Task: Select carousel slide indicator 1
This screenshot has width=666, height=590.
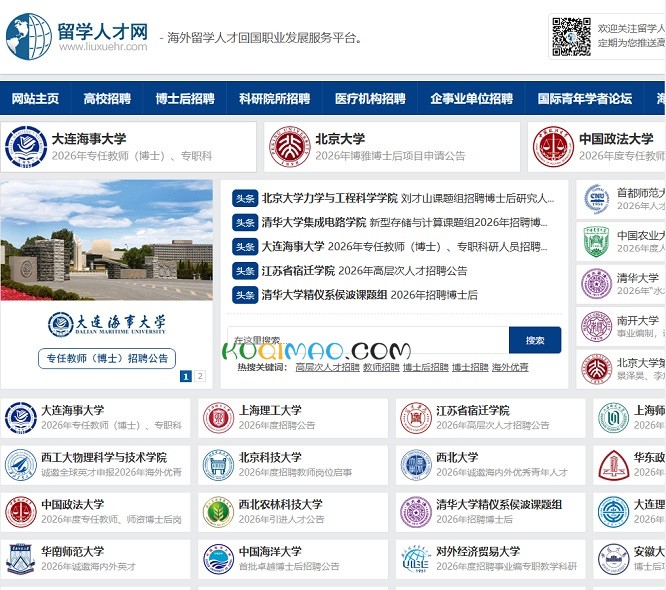Action: [186, 376]
